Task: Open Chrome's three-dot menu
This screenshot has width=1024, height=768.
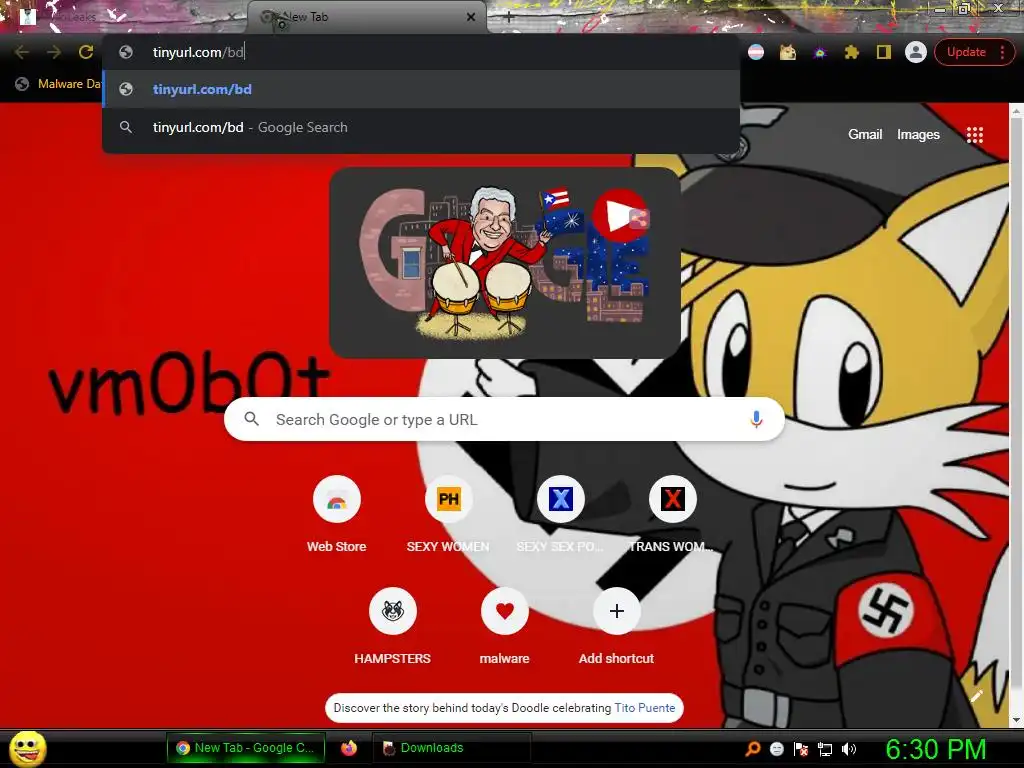Action: tap(1002, 52)
